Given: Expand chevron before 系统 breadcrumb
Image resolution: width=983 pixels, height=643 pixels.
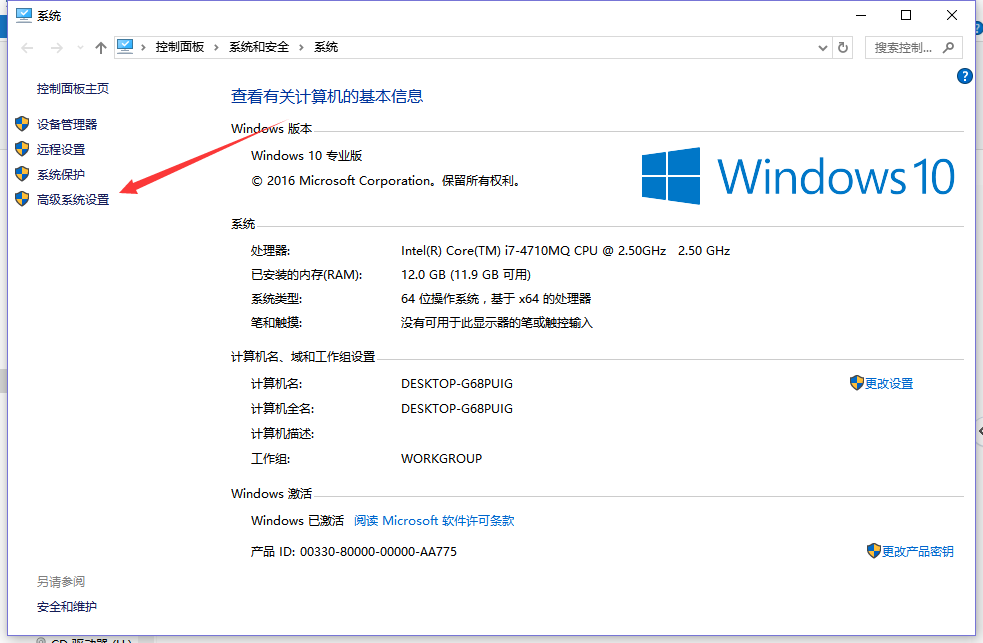Looking at the screenshot, I should pyautogui.click(x=301, y=48).
